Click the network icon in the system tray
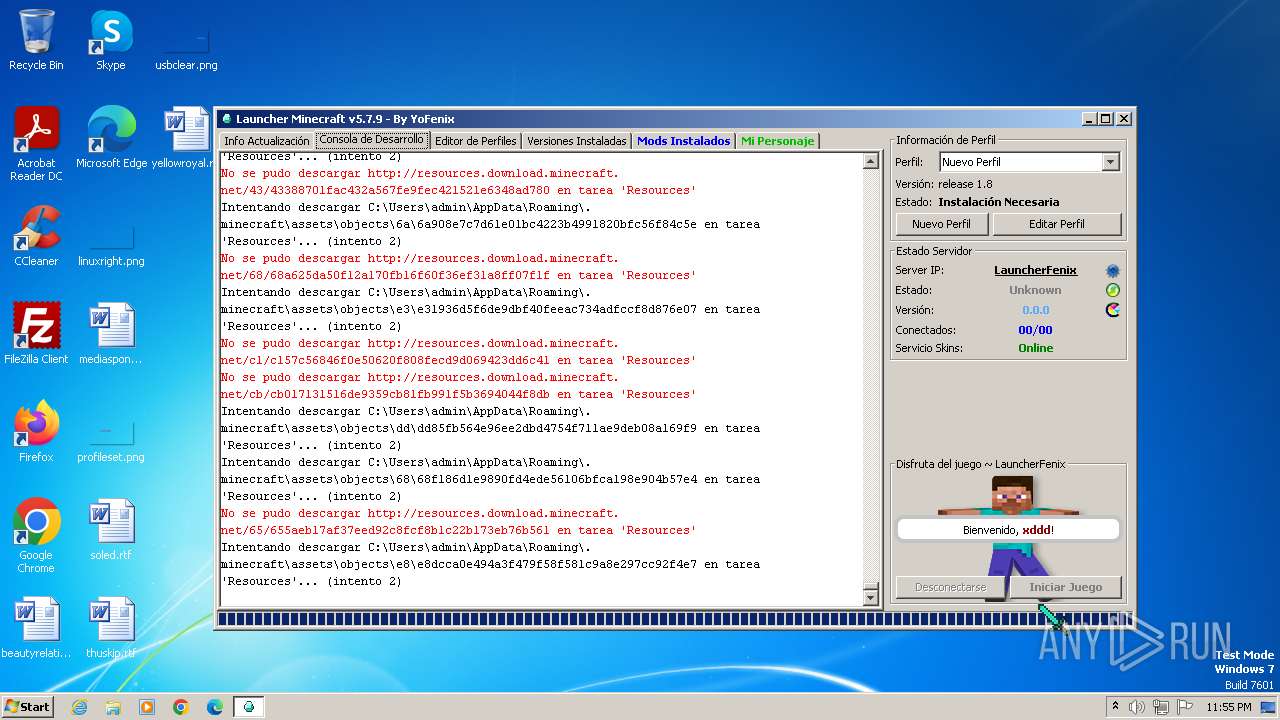This screenshot has width=1280, height=720. point(1161,707)
